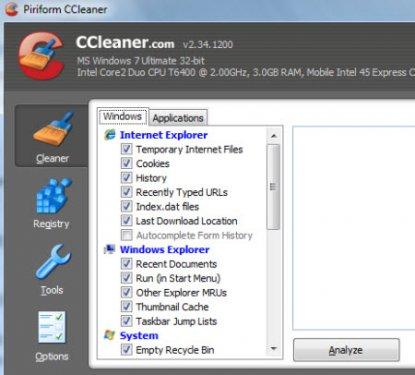Uncheck Index.dat files

pyautogui.click(x=126, y=206)
